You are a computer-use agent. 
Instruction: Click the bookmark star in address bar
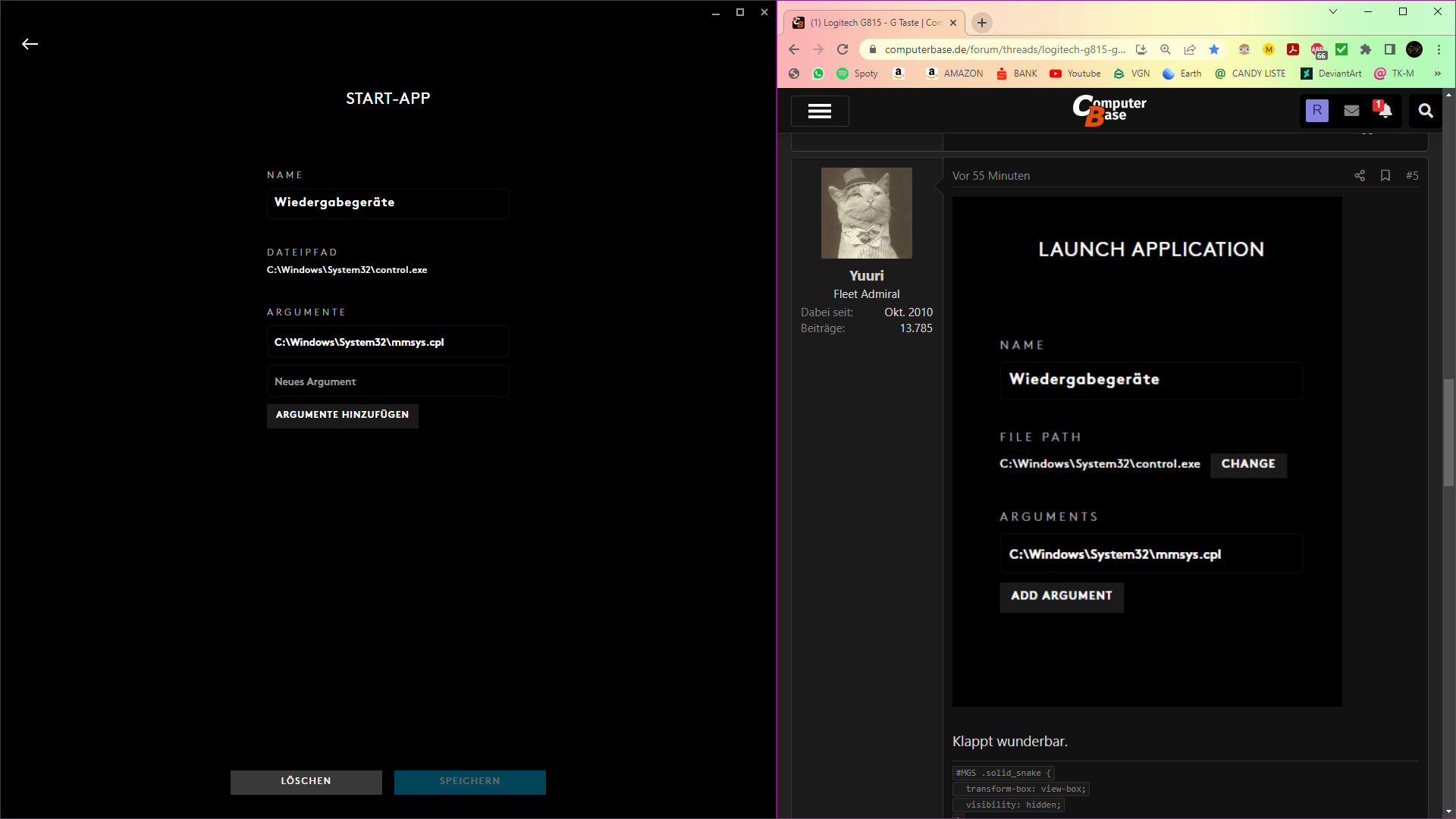coord(1214,49)
